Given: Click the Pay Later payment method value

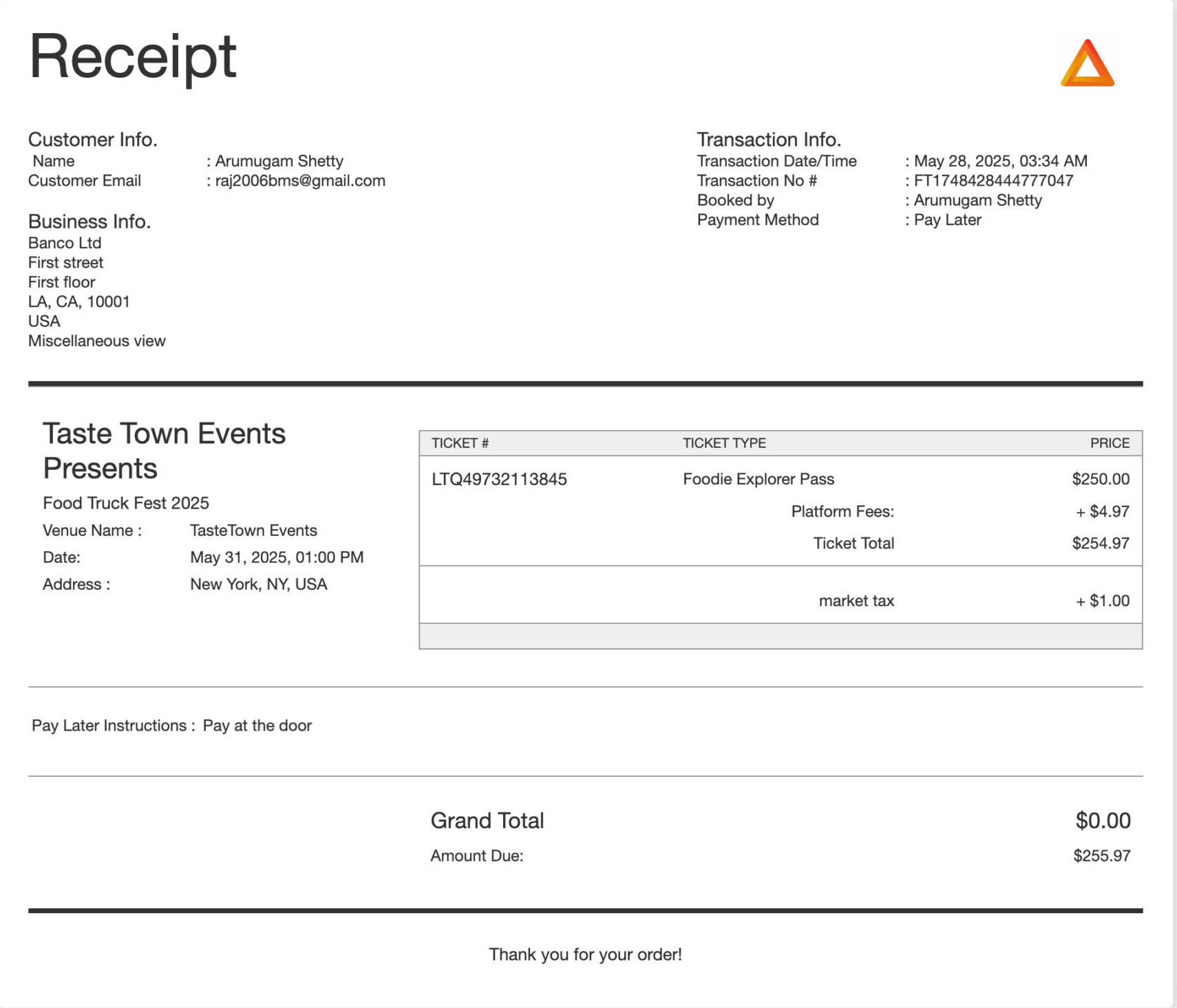Looking at the screenshot, I should [947, 220].
